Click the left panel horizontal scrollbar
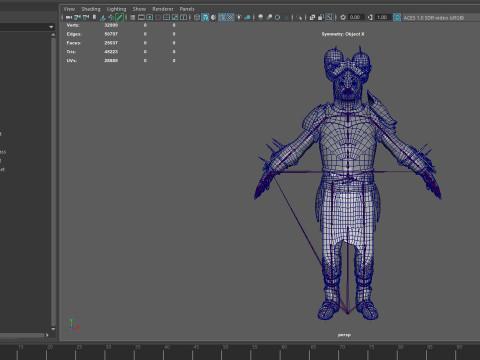This screenshot has height=360, width=480. [x=22, y=335]
